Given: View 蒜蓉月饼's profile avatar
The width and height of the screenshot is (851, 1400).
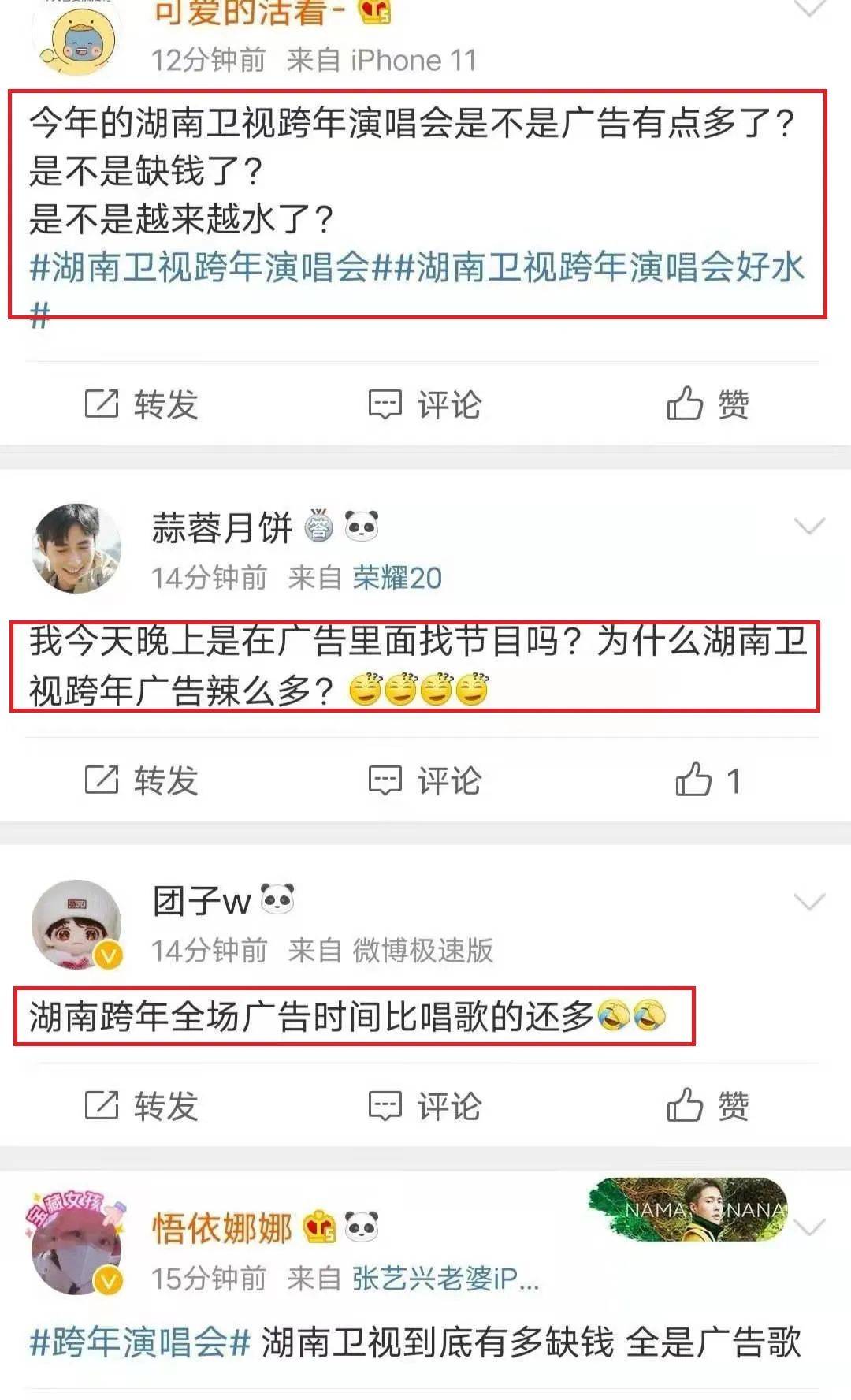Looking at the screenshot, I should [x=76, y=548].
